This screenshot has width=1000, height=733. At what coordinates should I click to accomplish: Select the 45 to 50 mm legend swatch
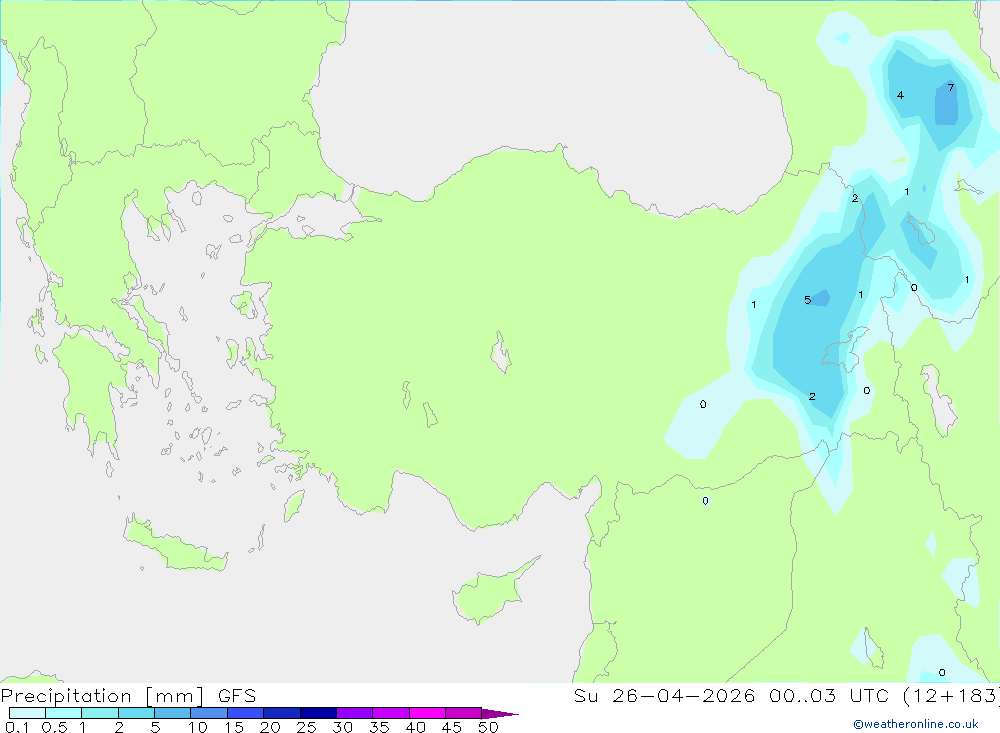[x=463, y=713]
